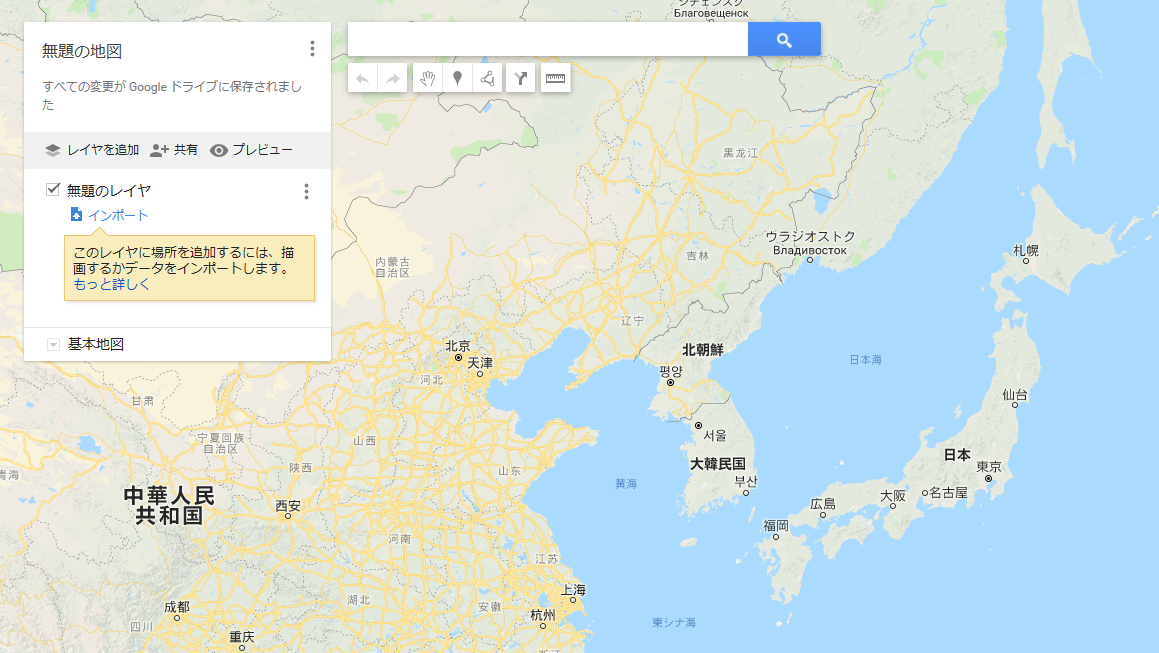
Task: Undo the last map edit
Action: [362, 78]
